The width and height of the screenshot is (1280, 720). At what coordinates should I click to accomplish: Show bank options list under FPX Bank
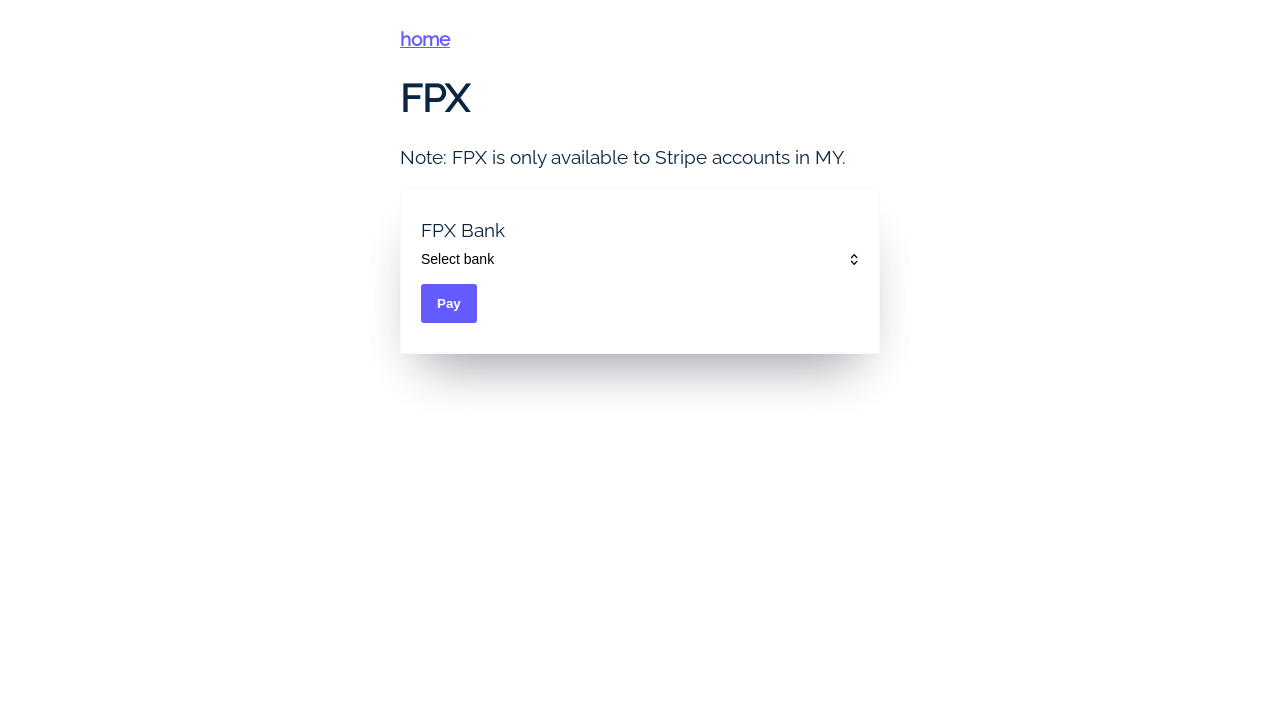point(639,259)
